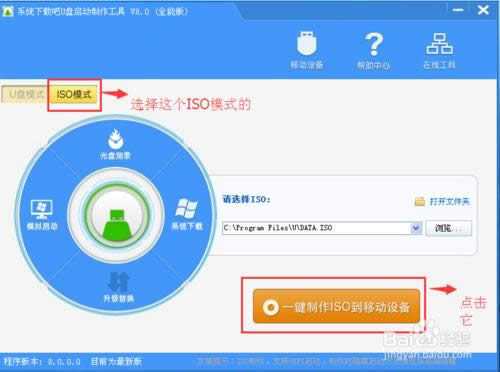Close the window with X

pyautogui.click(x=483, y=10)
